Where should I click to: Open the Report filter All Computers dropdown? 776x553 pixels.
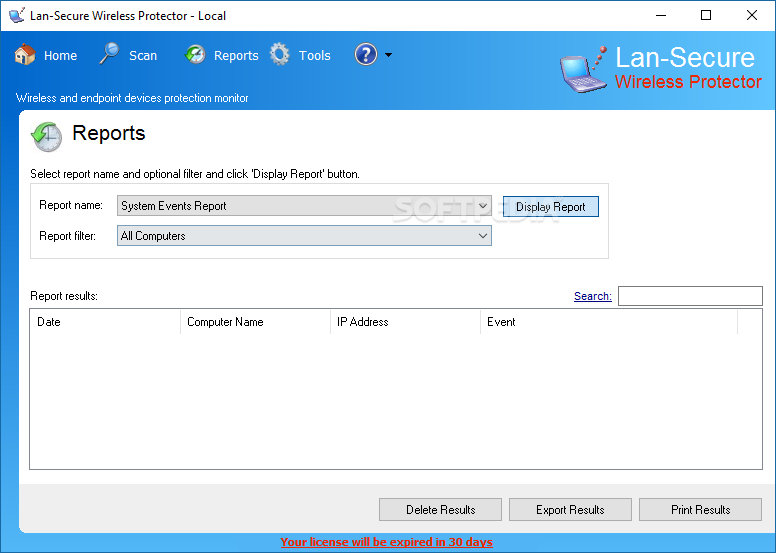304,236
